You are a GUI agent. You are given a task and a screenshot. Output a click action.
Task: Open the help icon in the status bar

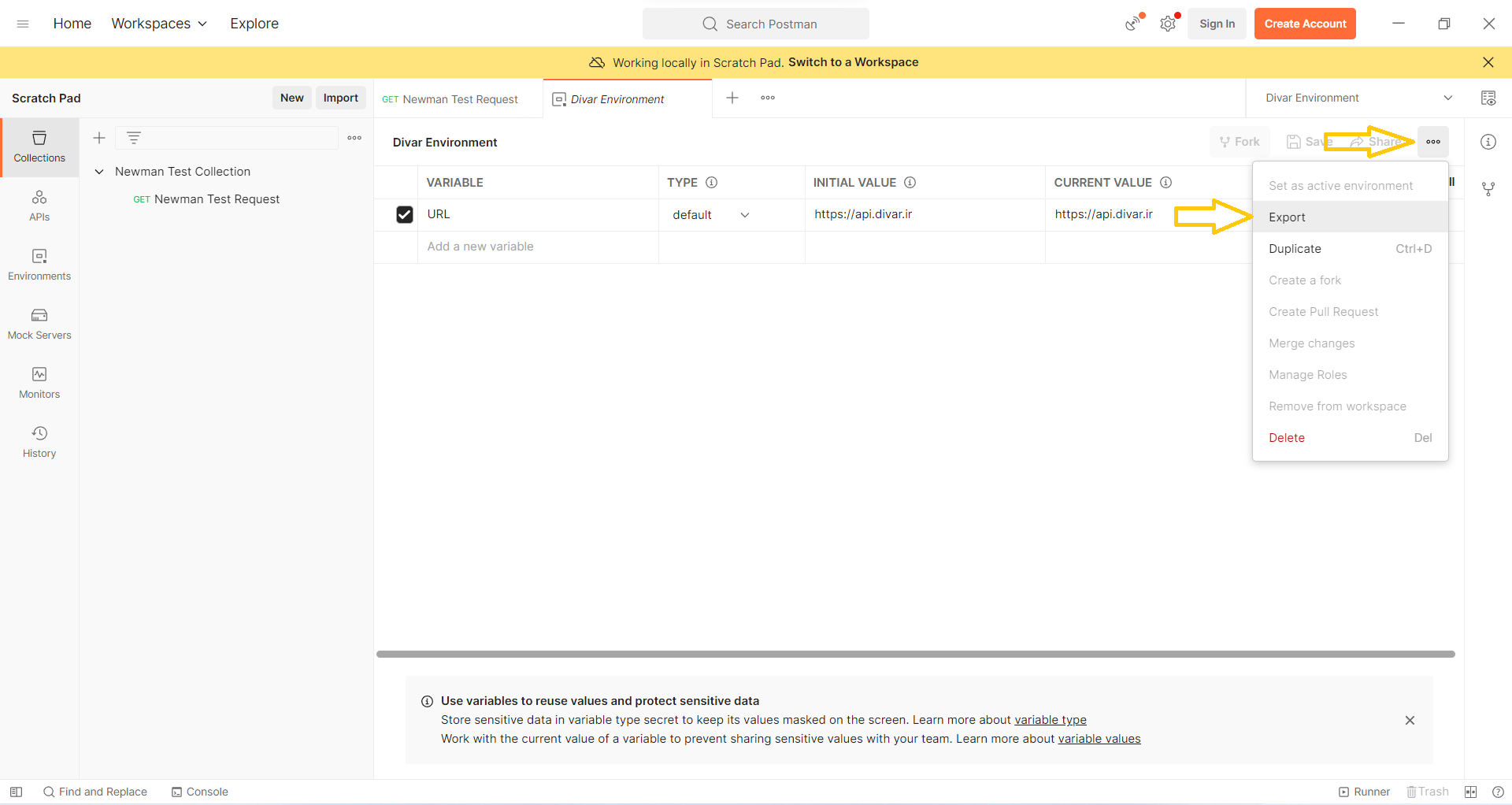point(1498,792)
